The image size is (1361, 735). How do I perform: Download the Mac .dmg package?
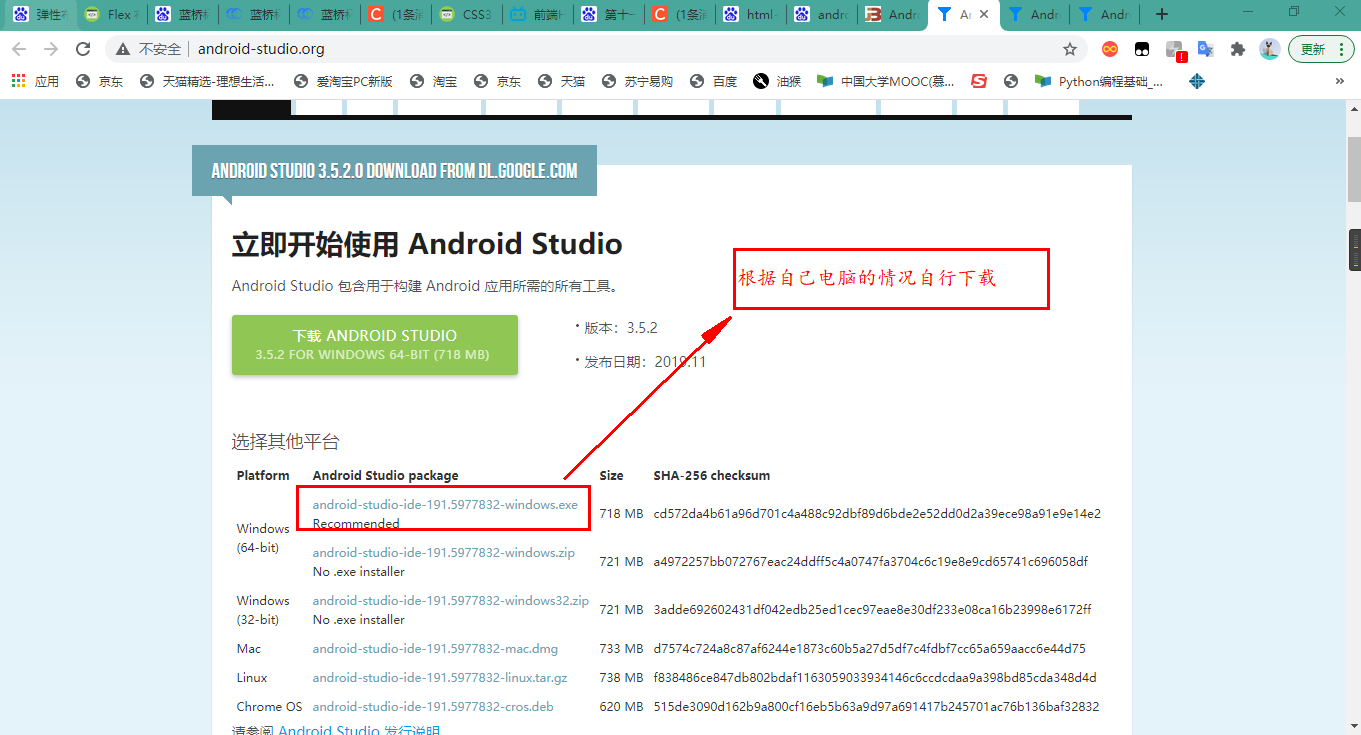tap(435, 649)
